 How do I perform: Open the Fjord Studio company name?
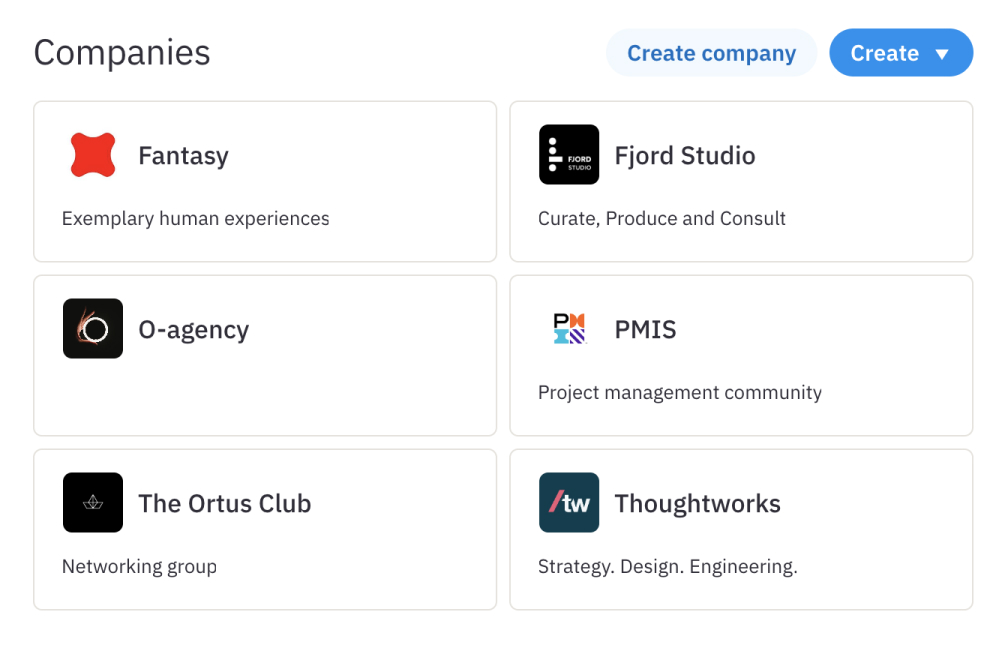[x=685, y=155]
